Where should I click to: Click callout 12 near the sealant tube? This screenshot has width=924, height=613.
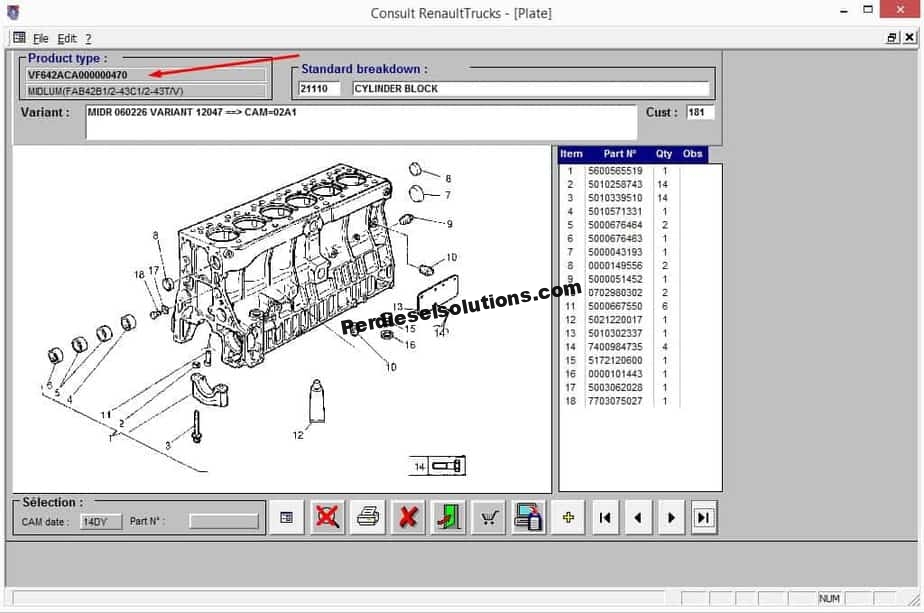[x=298, y=435]
